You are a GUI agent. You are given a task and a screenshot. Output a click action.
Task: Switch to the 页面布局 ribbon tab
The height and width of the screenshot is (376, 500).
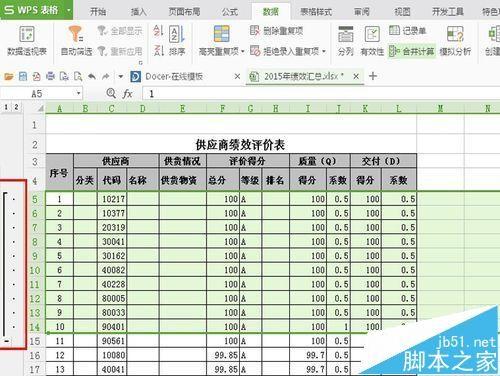point(184,12)
